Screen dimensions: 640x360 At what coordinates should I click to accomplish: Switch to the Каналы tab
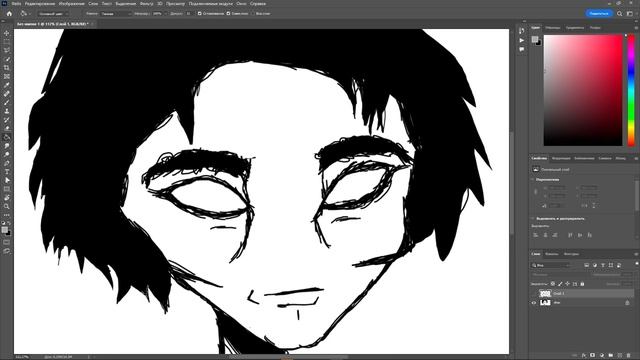(551, 254)
